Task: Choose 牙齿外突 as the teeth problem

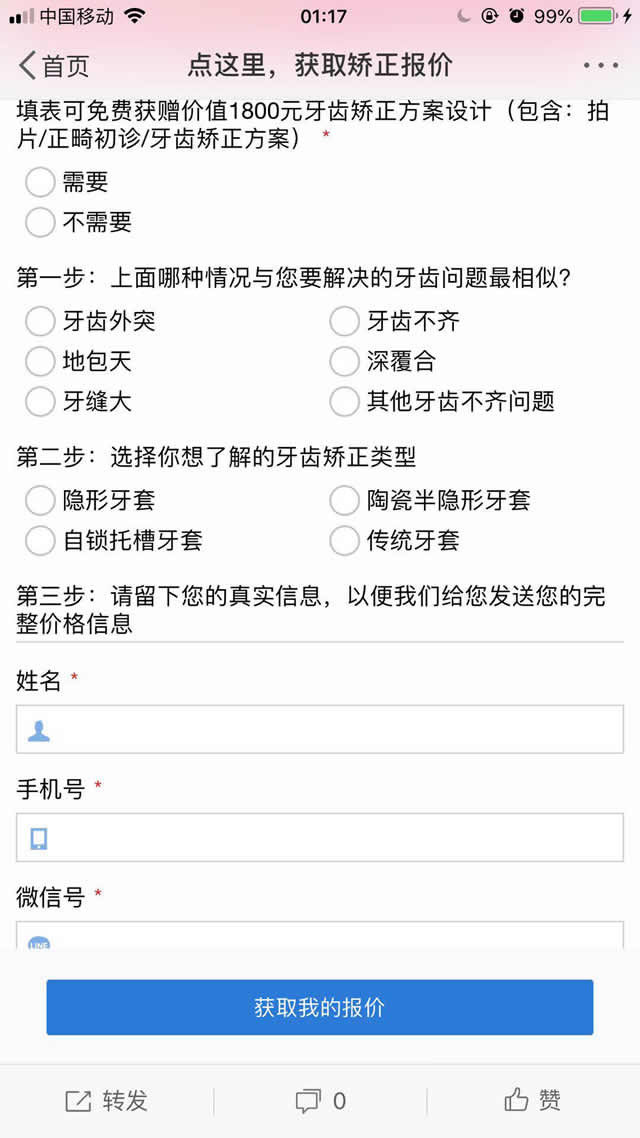Action: 40,321
